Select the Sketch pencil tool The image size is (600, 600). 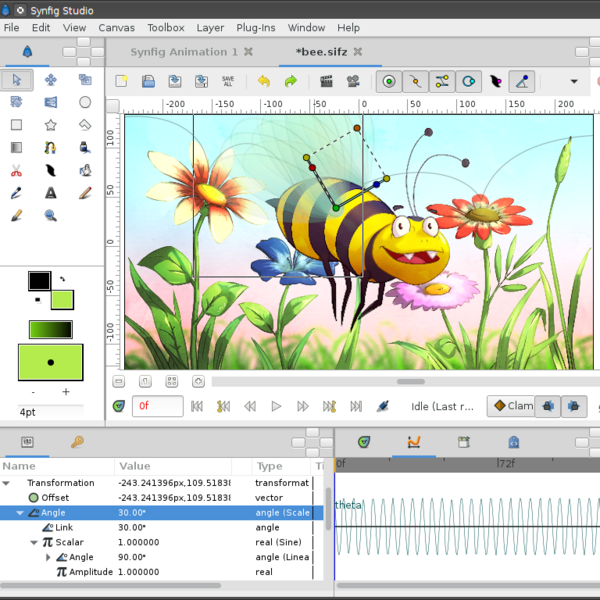[85, 193]
